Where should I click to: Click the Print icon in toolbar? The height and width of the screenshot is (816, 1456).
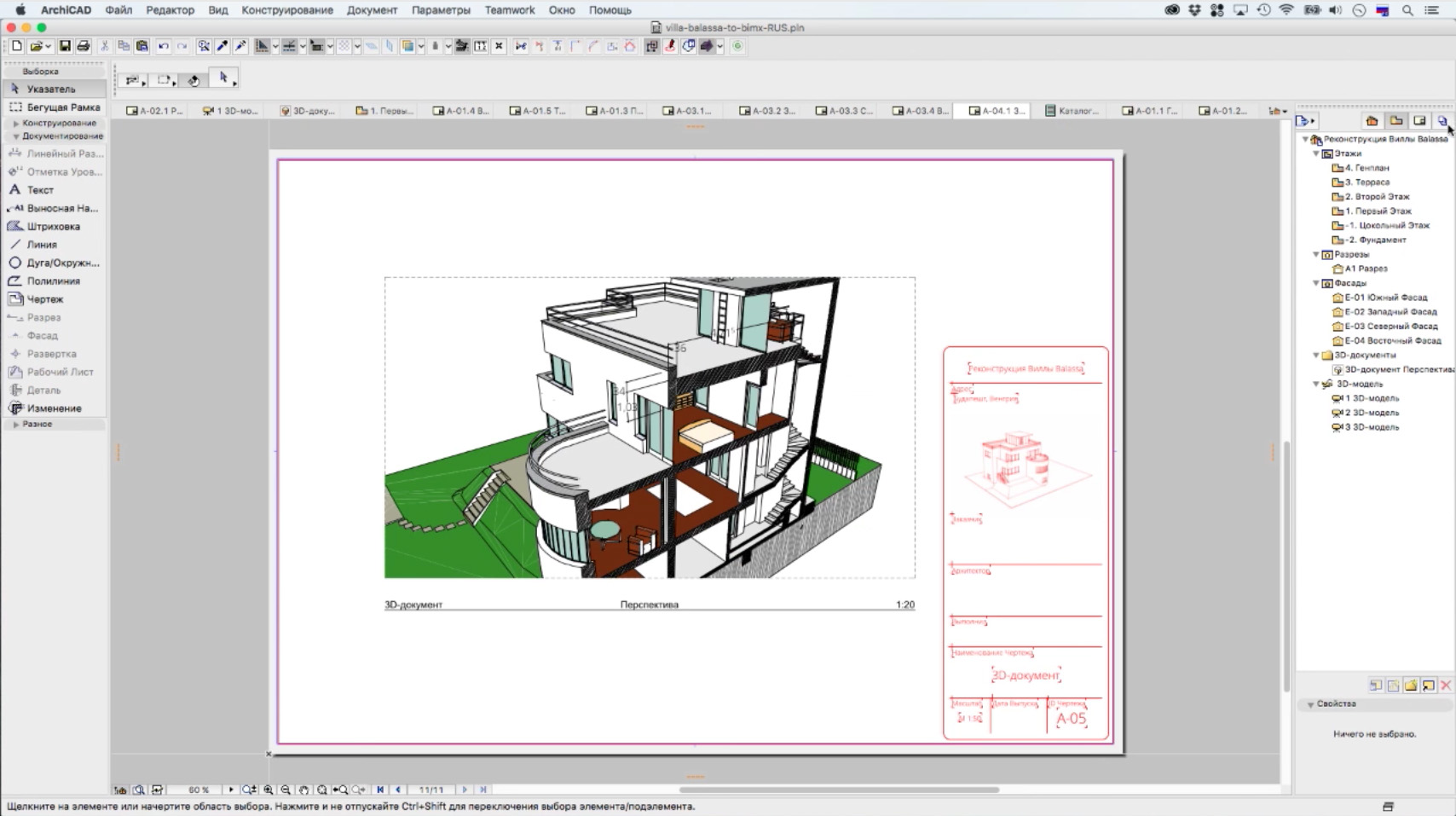click(x=84, y=46)
